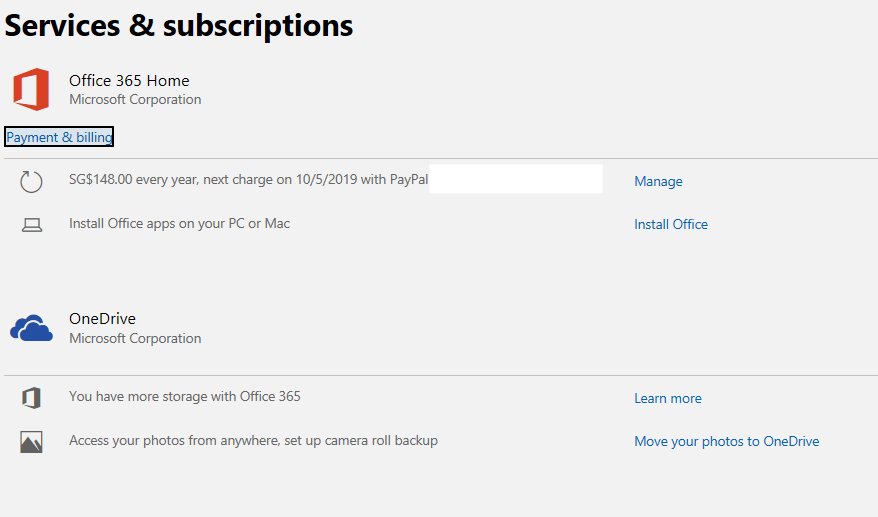878x517 pixels.
Task: Click the Office icon next to more storage
Action: click(31, 398)
